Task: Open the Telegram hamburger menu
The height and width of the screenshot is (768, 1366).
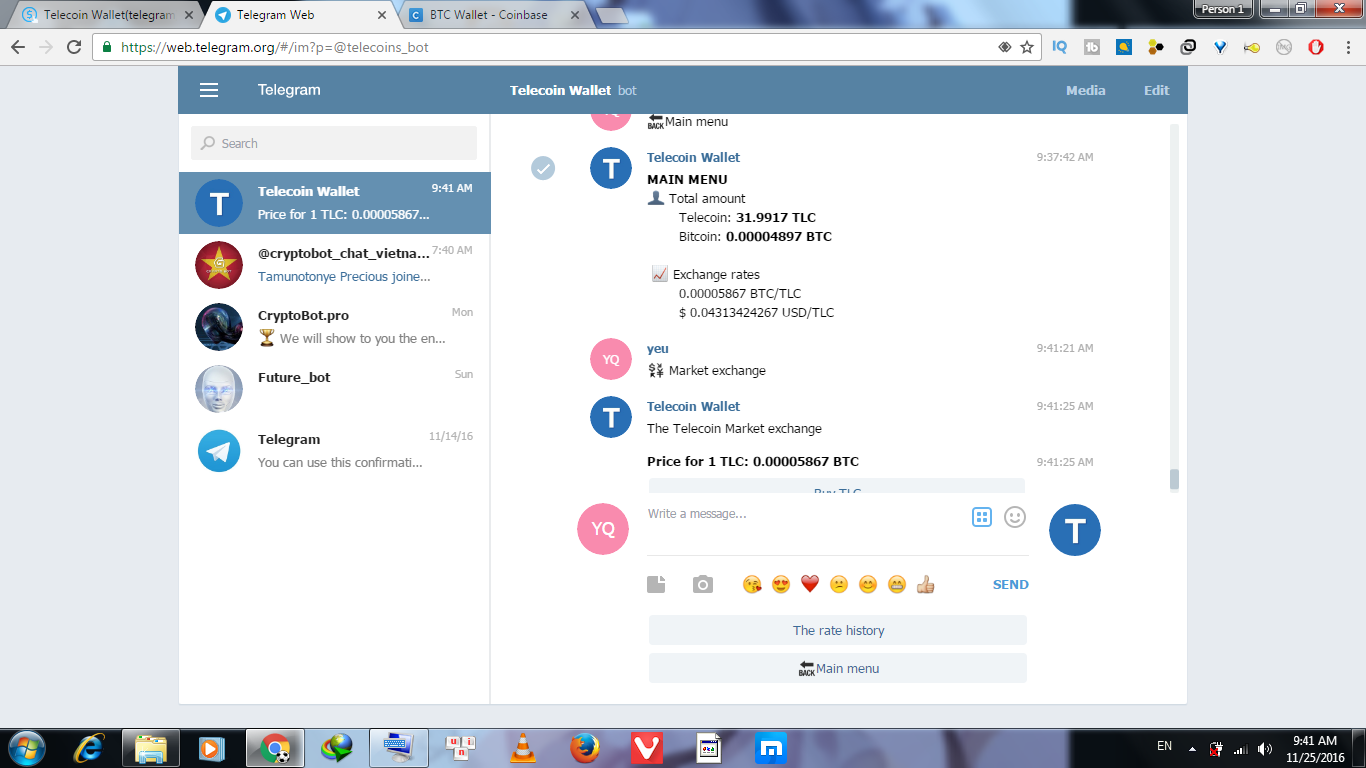Action: pos(209,90)
